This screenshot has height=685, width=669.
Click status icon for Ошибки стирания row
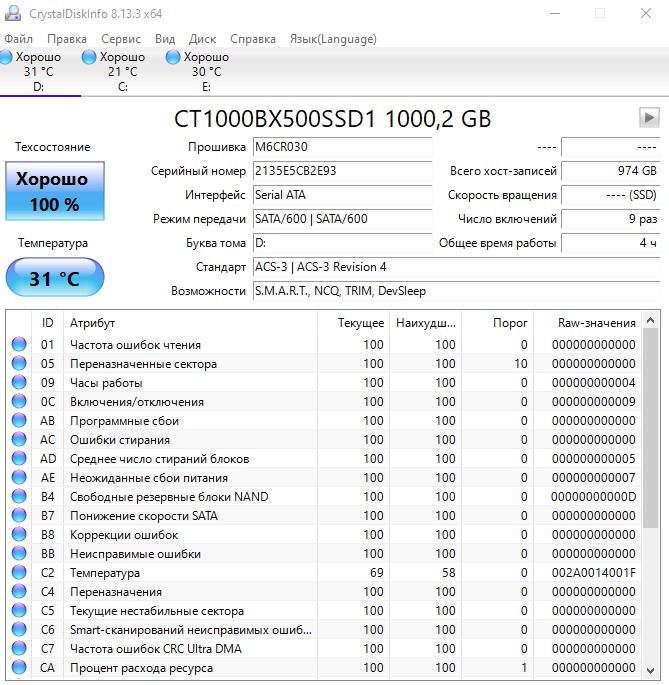coord(19,439)
